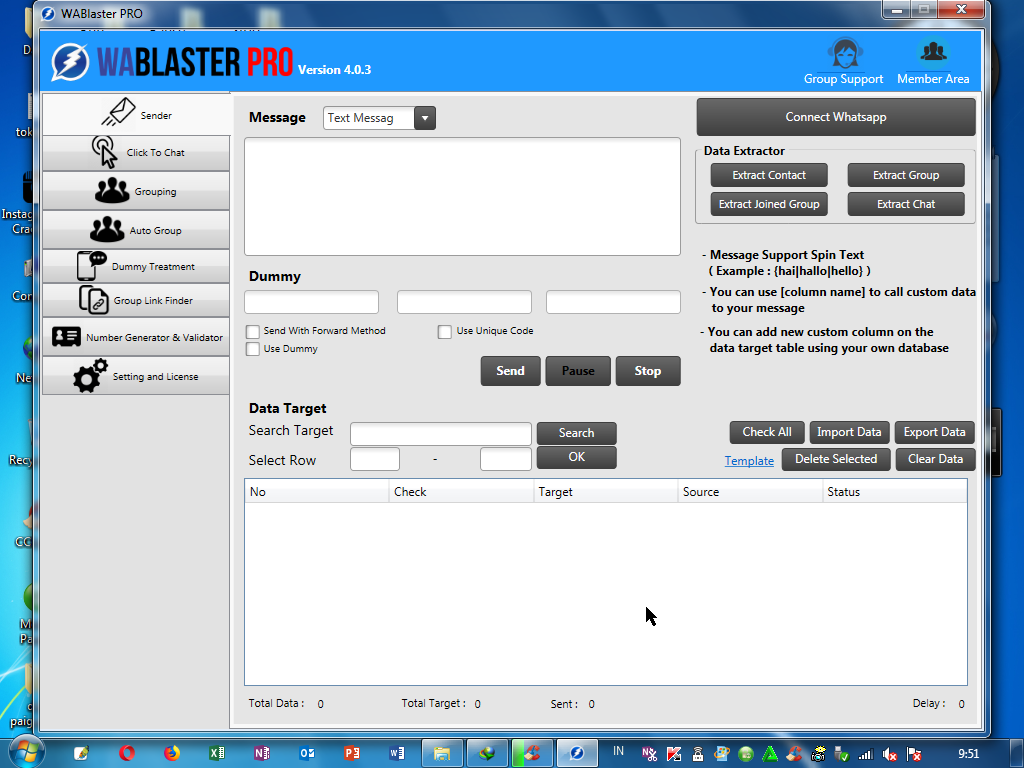The image size is (1024, 768).
Task: Click the Select Row end field
Action: [x=505, y=459]
